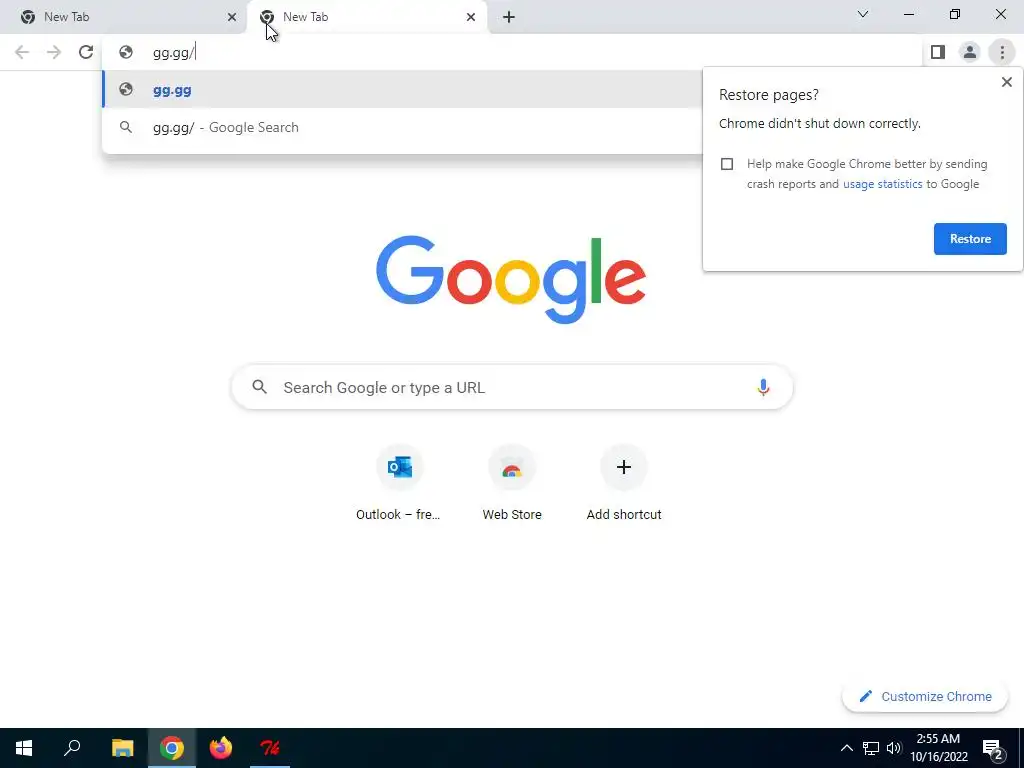Open the Windows Start menu
Image resolution: width=1024 pixels, height=768 pixels.
click(x=24, y=748)
